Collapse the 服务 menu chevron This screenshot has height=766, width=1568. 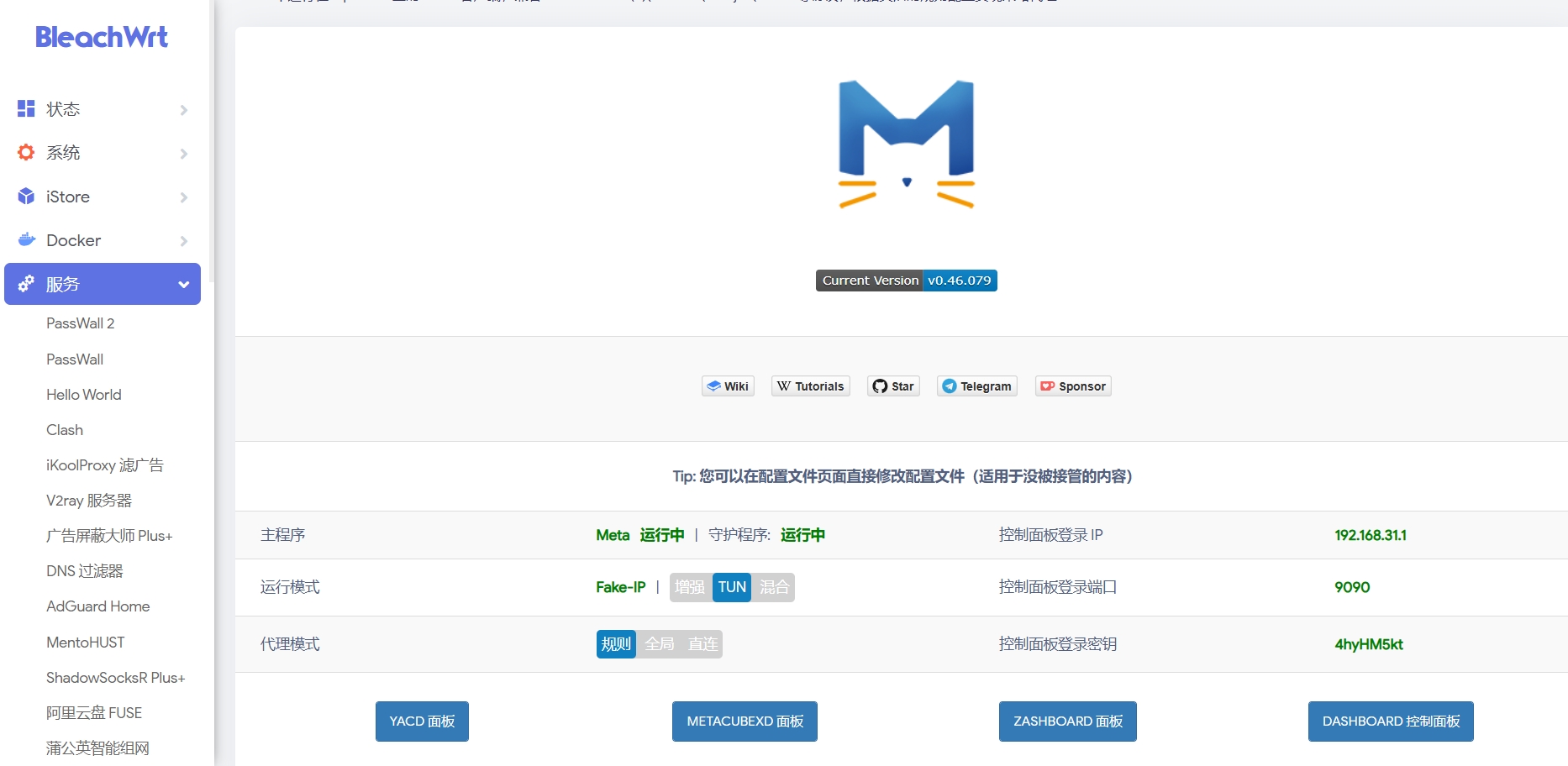(183, 284)
